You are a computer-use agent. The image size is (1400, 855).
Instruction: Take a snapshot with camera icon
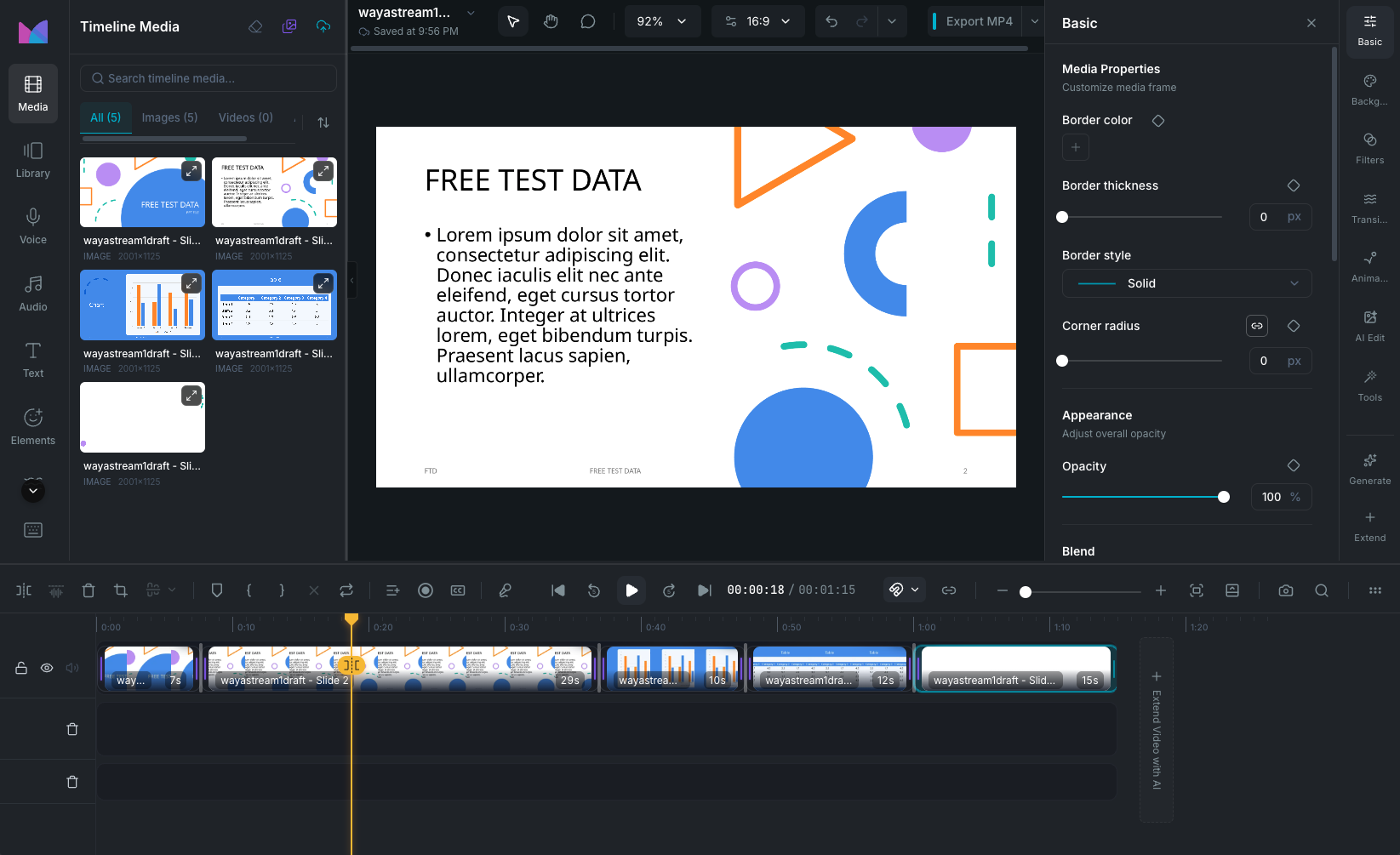pos(1286,590)
